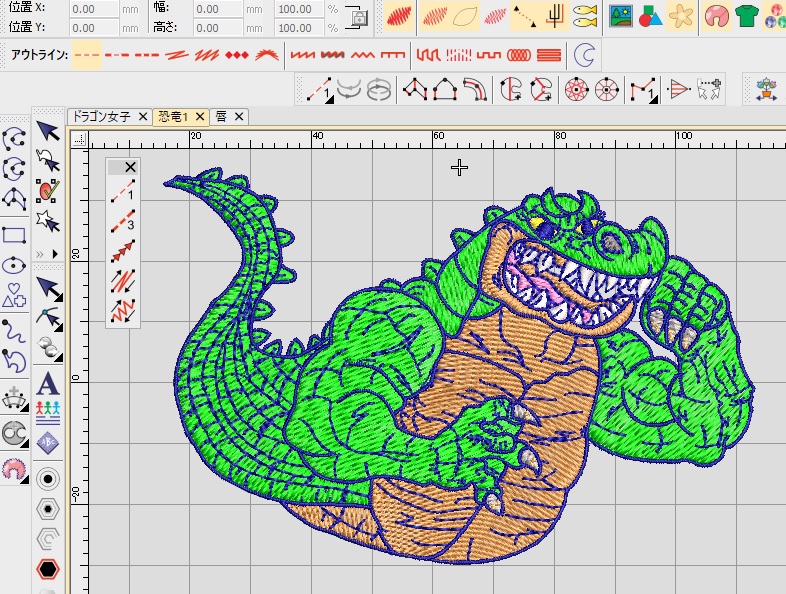The height and width of the screenshot is (594, 786).
Task: Select the thick dark zigzag outline stitch
Action: (x=332, y=55)
